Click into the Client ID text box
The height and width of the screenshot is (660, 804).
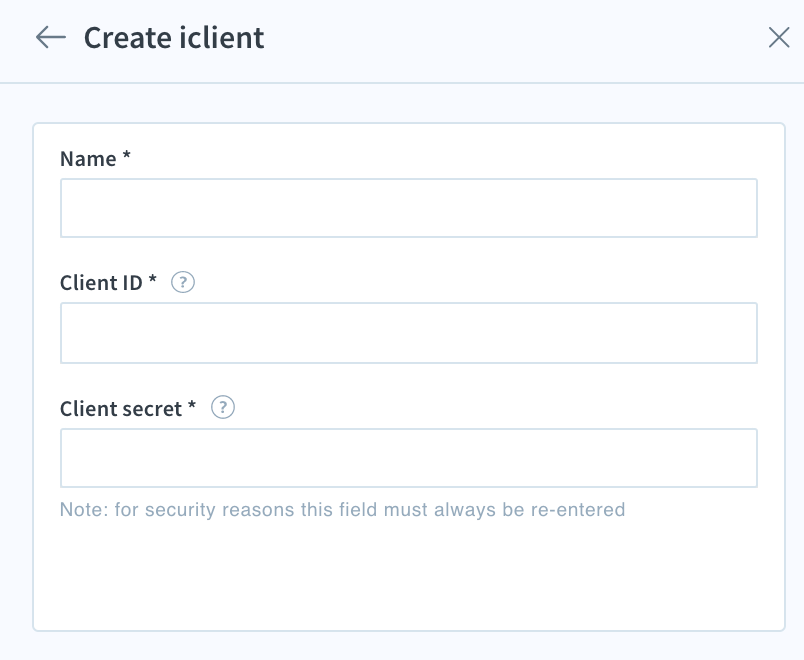pos(409,333)
